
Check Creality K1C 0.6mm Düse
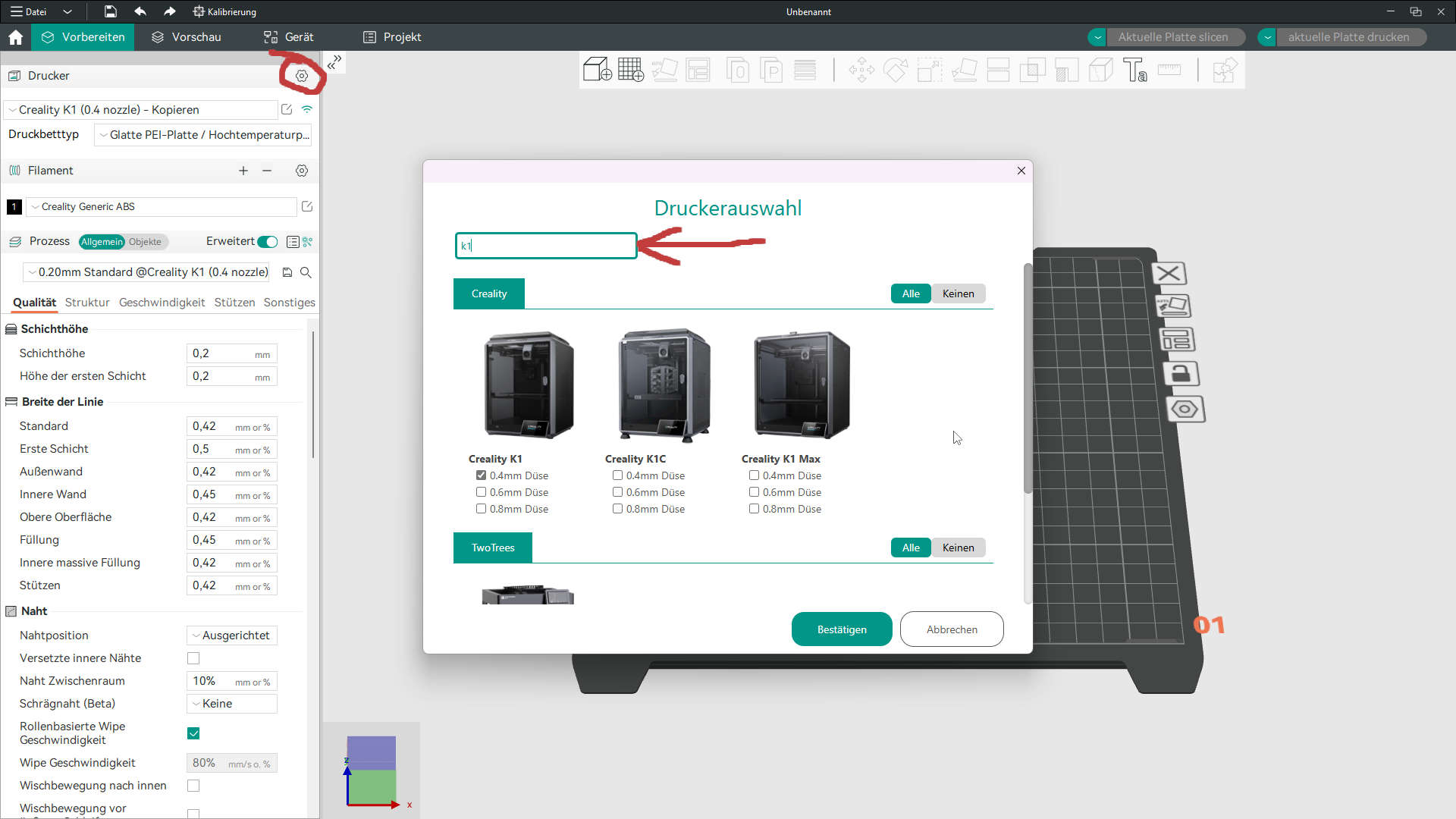coord(617,492)
